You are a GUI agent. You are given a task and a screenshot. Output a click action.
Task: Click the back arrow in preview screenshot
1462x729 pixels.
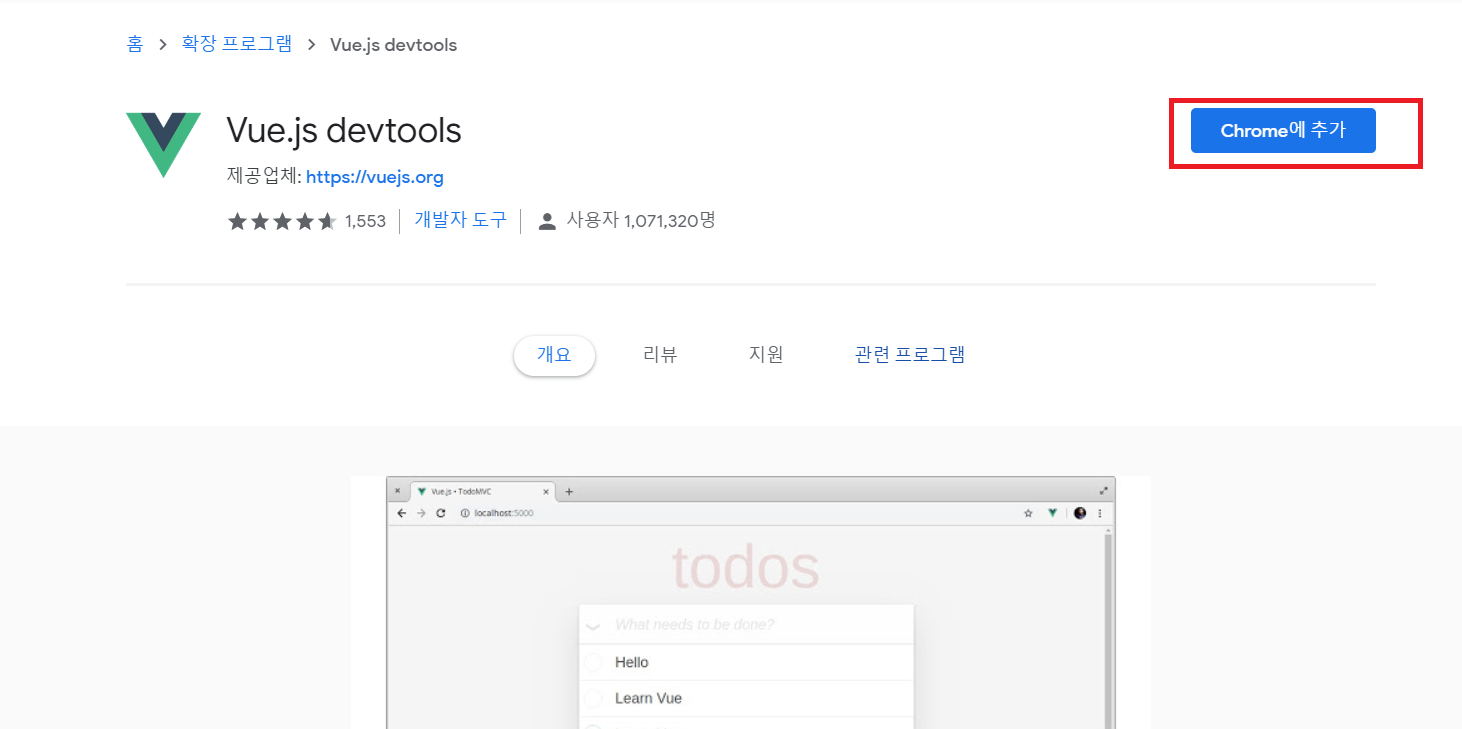coord(402,513)
